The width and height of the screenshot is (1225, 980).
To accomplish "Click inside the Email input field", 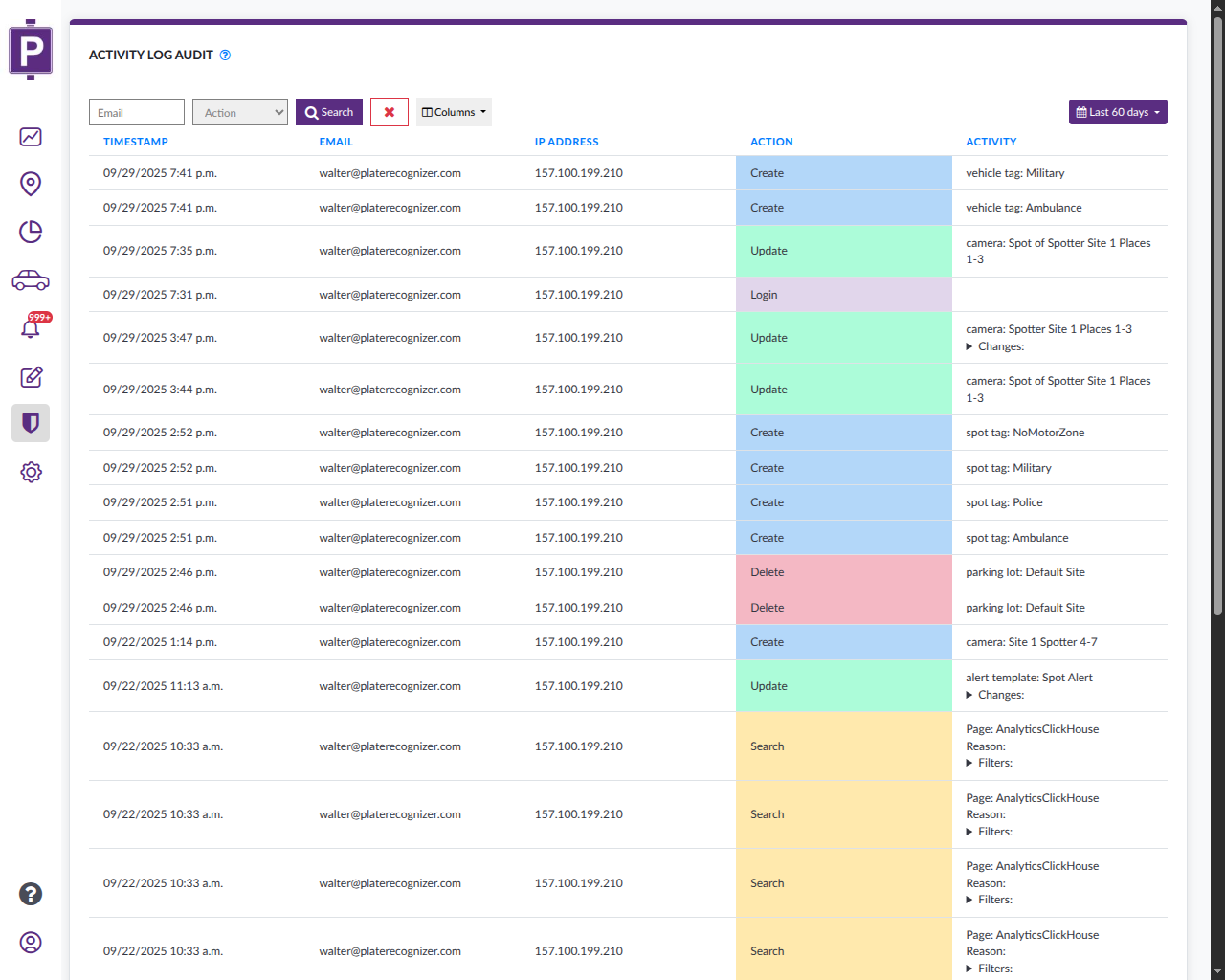I will click(x=136, y=111).
